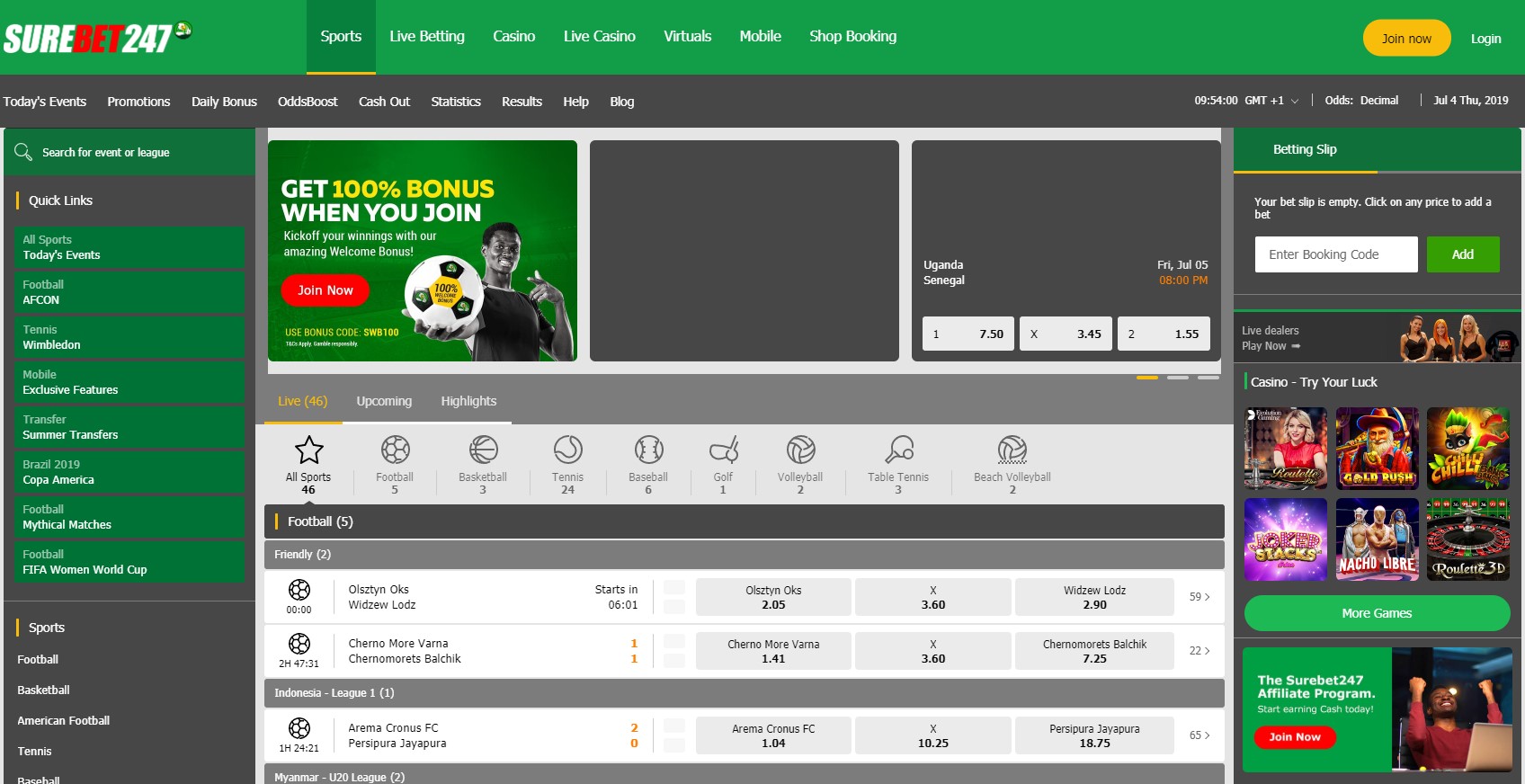Go to Casino section
Viewport: 1525px width, 784px height.
(x=513, y=37)
